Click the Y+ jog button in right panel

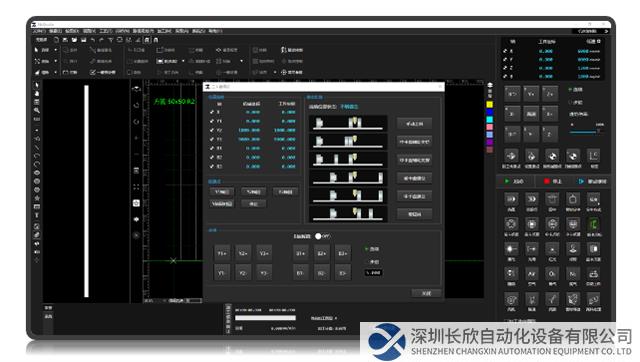(531, 94)
